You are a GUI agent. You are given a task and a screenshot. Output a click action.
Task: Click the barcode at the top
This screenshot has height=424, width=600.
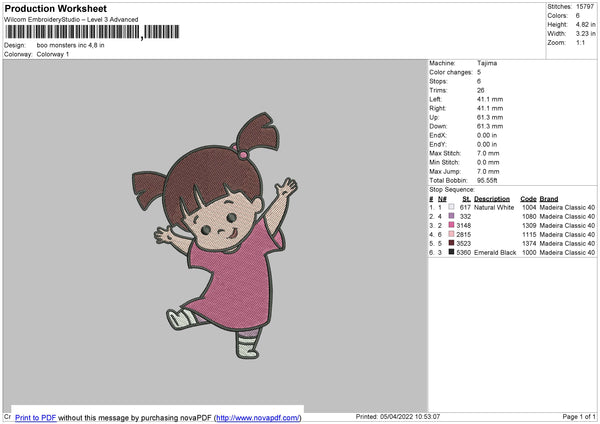(92, 32)
